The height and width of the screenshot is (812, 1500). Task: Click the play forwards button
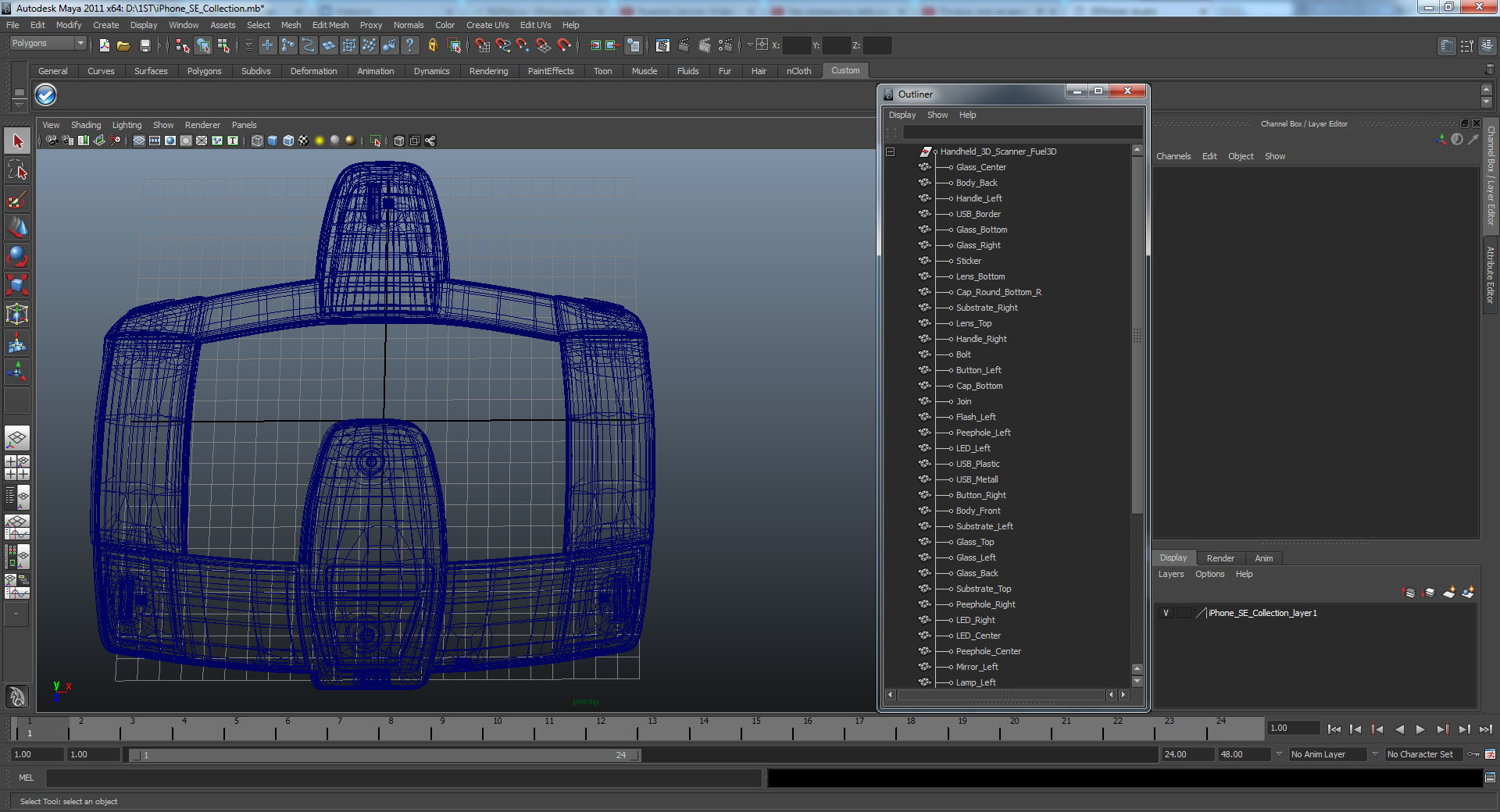[1420, 729]
